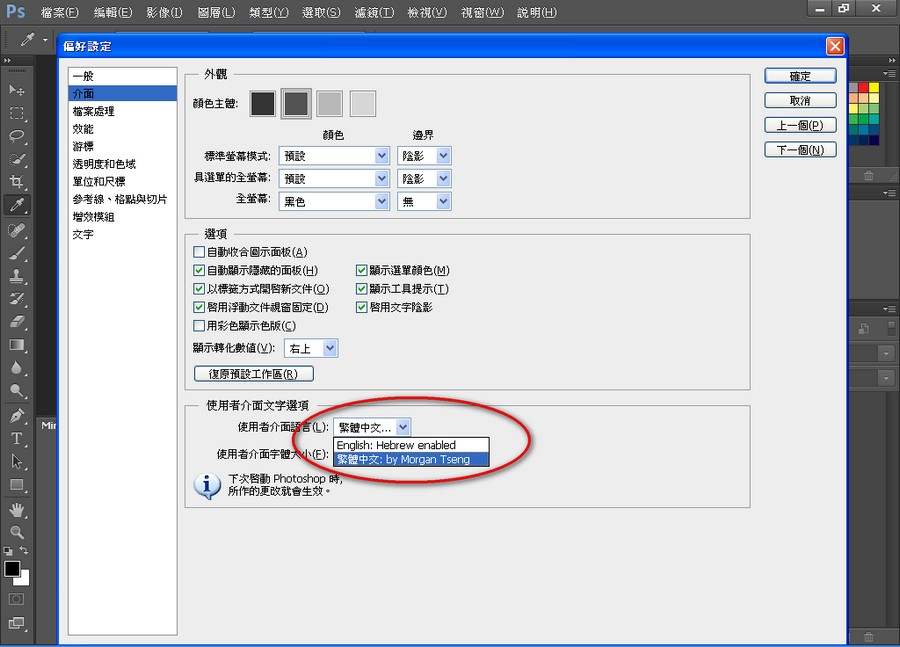Select 單位和尺標 in preferences list
This screenshot has width=900, height=647.
tap(122, 181)
